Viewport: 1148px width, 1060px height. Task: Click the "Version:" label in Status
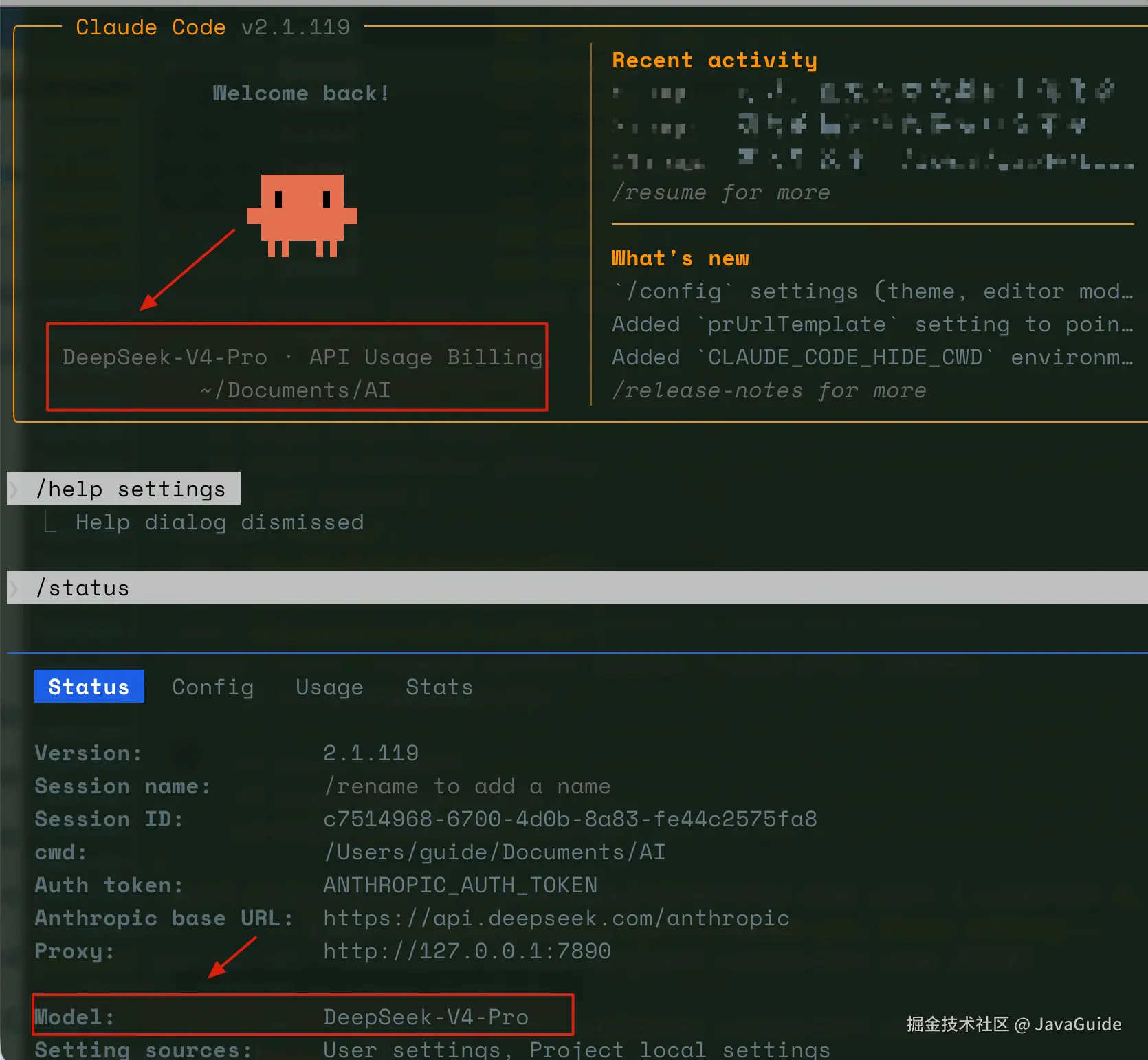point(89,753)
